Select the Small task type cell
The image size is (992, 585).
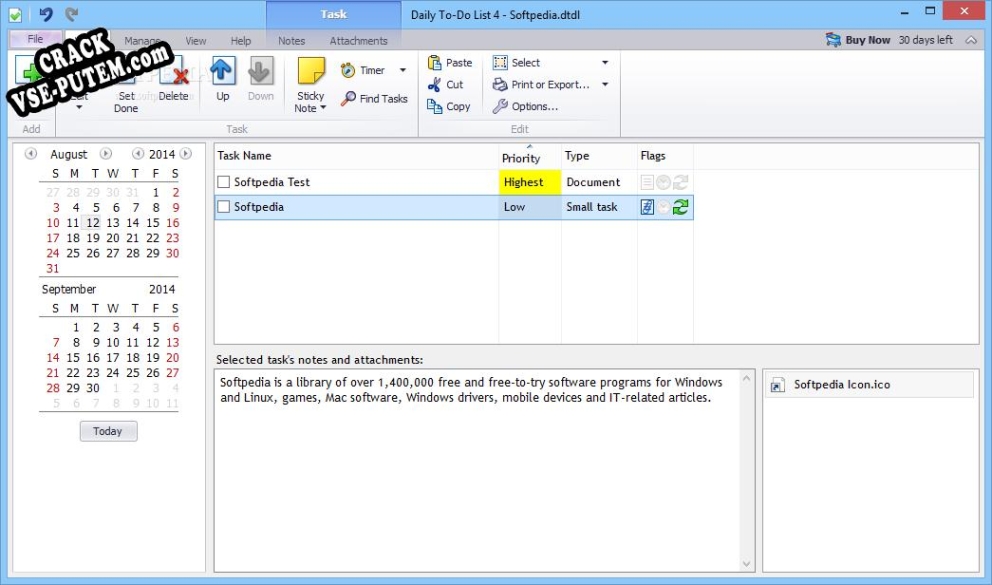[x=599, y=207]
